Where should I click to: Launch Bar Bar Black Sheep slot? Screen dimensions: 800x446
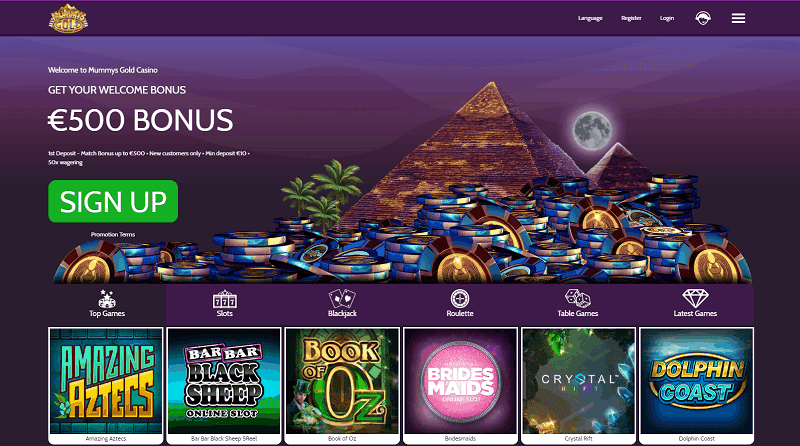pyautogui.click(x=224, y=385)
